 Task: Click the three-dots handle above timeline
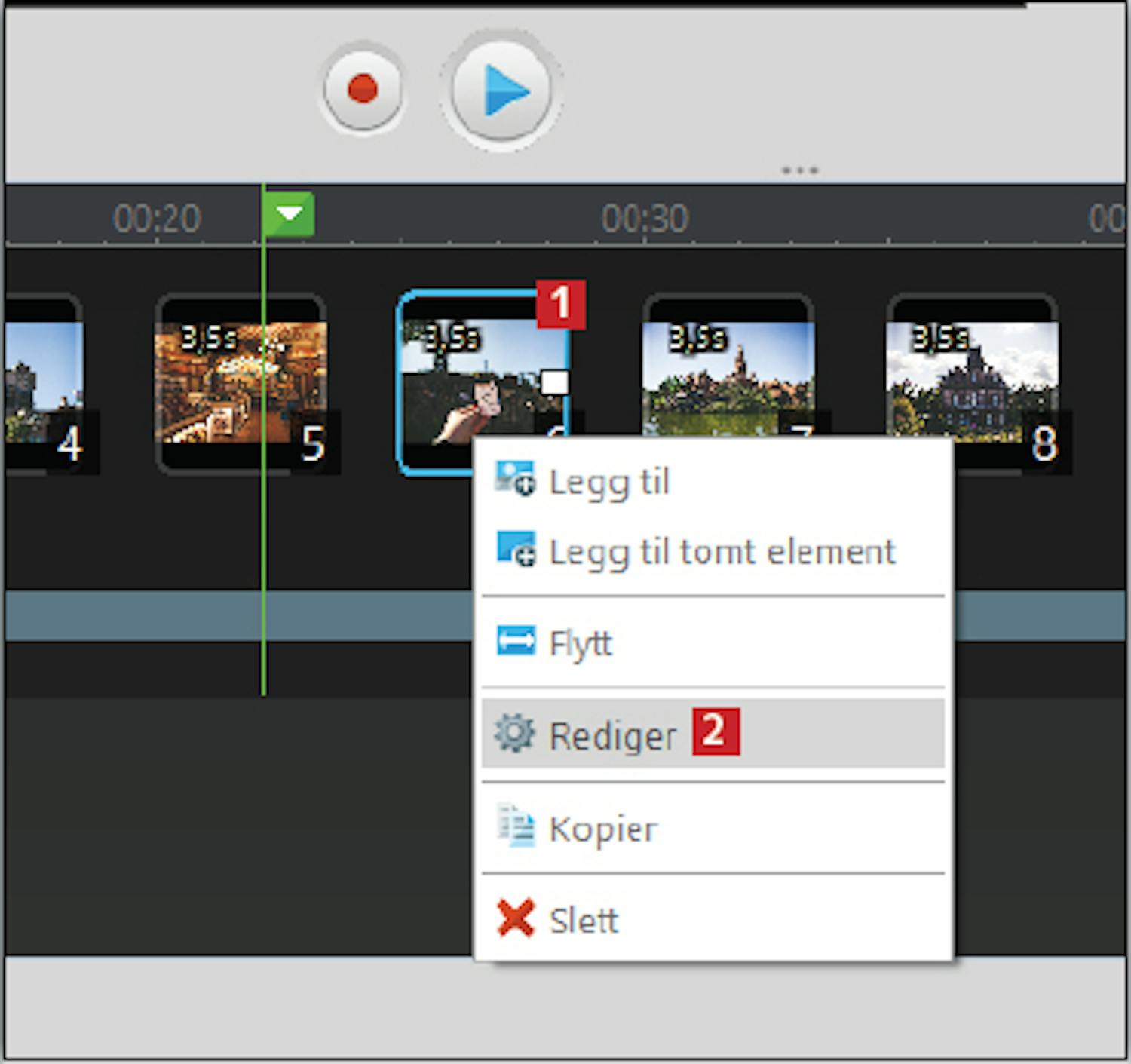[x=800, y=170]
